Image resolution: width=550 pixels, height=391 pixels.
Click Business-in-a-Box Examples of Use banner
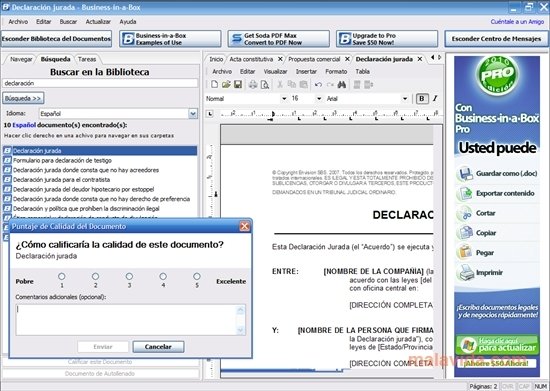pos(170,39)
